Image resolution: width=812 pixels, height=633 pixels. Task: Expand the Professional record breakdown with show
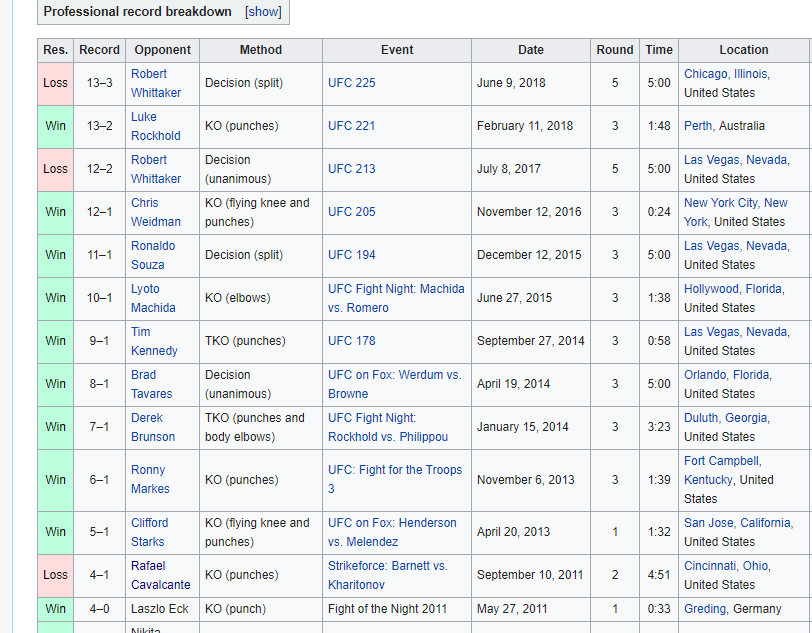[x=264, y=11]
